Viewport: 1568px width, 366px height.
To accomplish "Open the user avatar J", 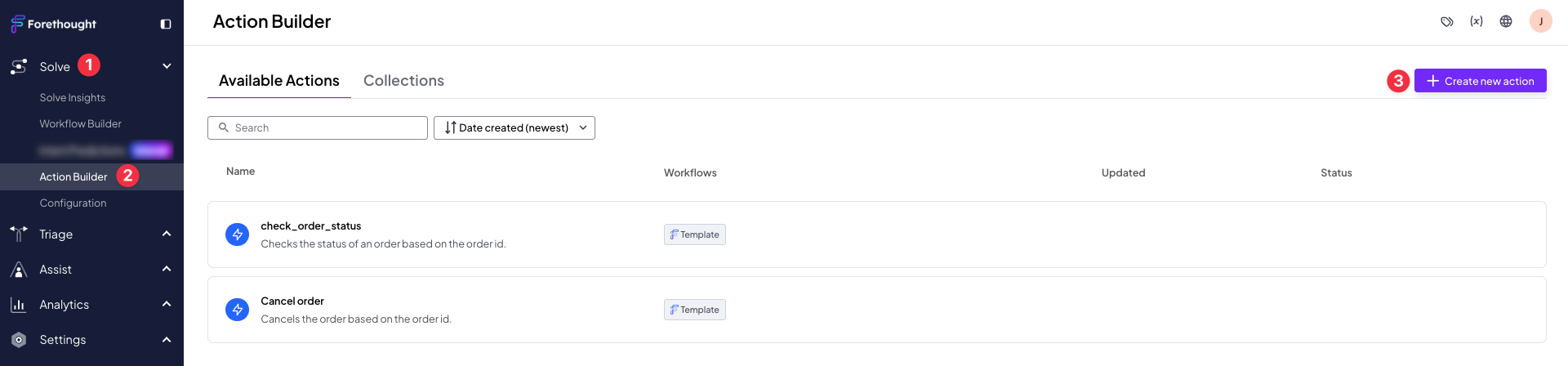I will (x=1540, y=21).
